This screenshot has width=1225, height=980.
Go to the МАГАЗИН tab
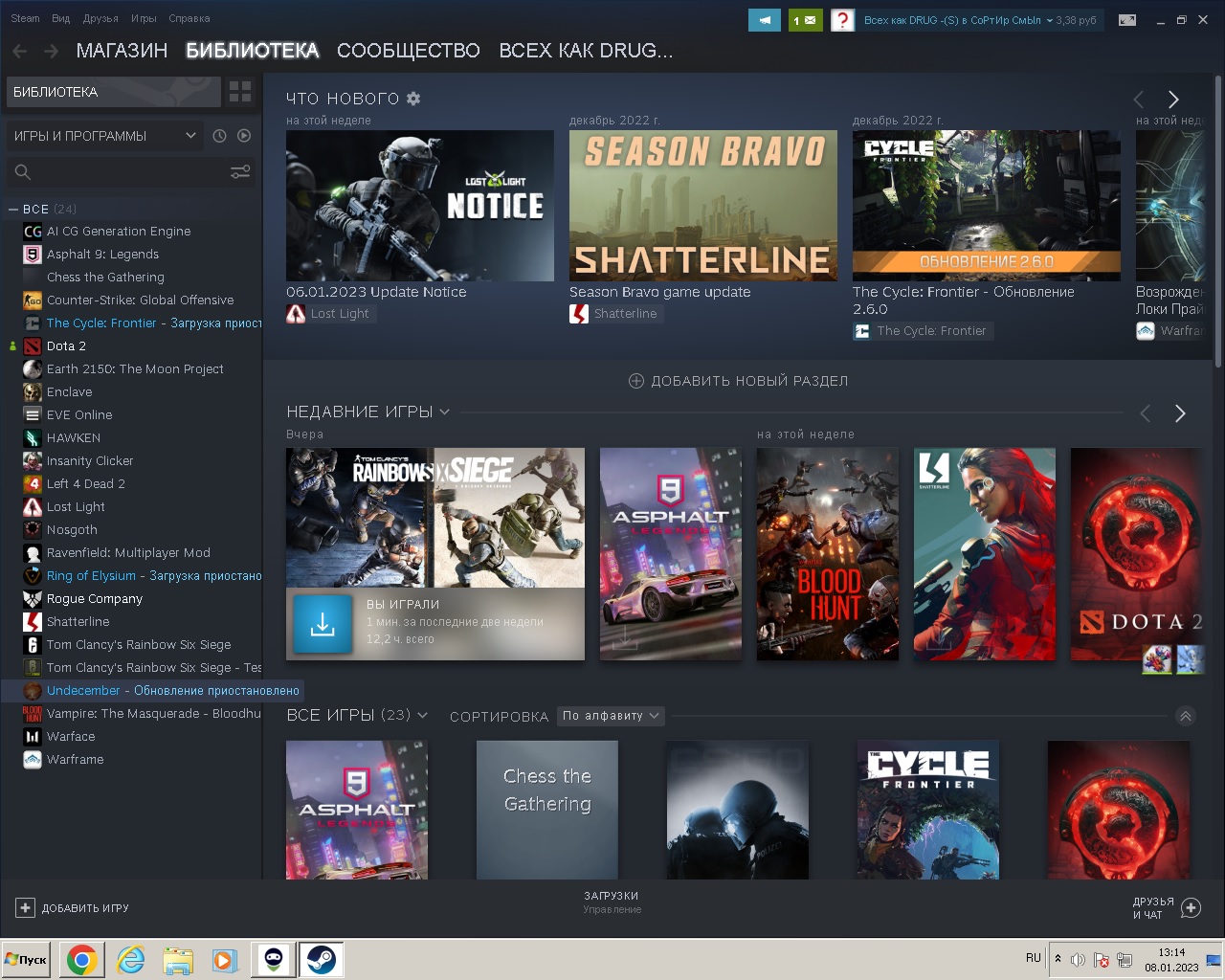point(122,51)
